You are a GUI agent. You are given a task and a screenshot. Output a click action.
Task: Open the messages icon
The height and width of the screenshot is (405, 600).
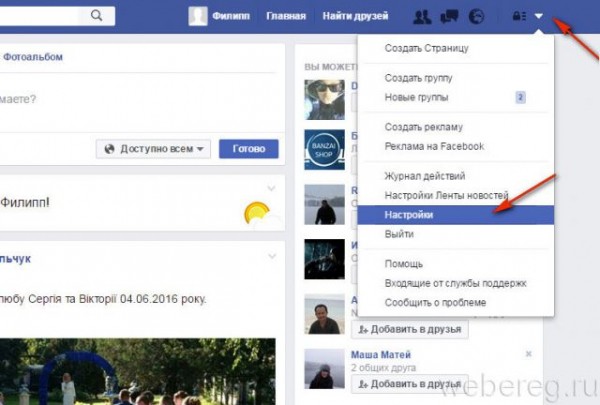(449, 16)
